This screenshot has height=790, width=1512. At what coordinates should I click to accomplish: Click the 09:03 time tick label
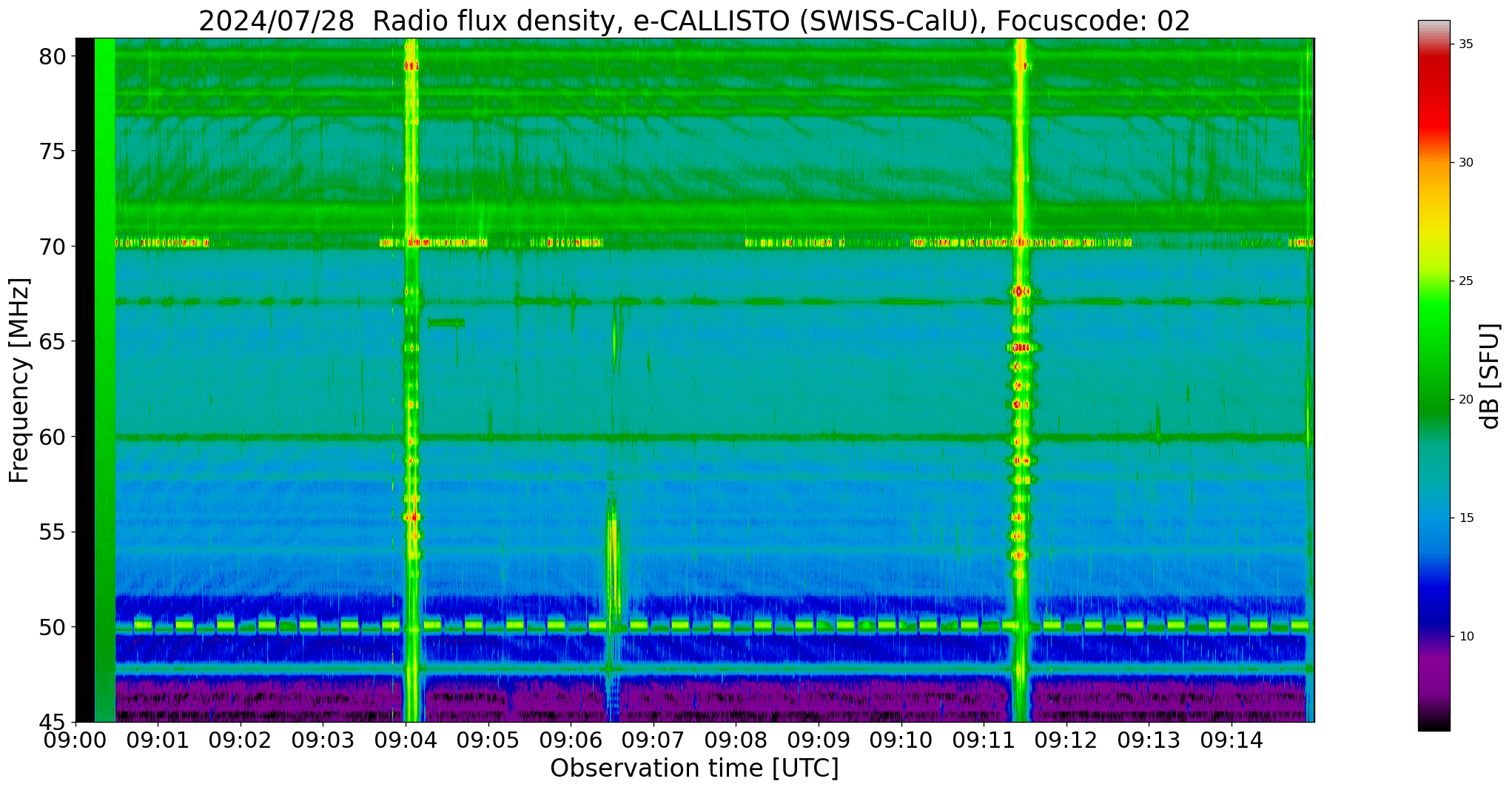pos(323,740)
